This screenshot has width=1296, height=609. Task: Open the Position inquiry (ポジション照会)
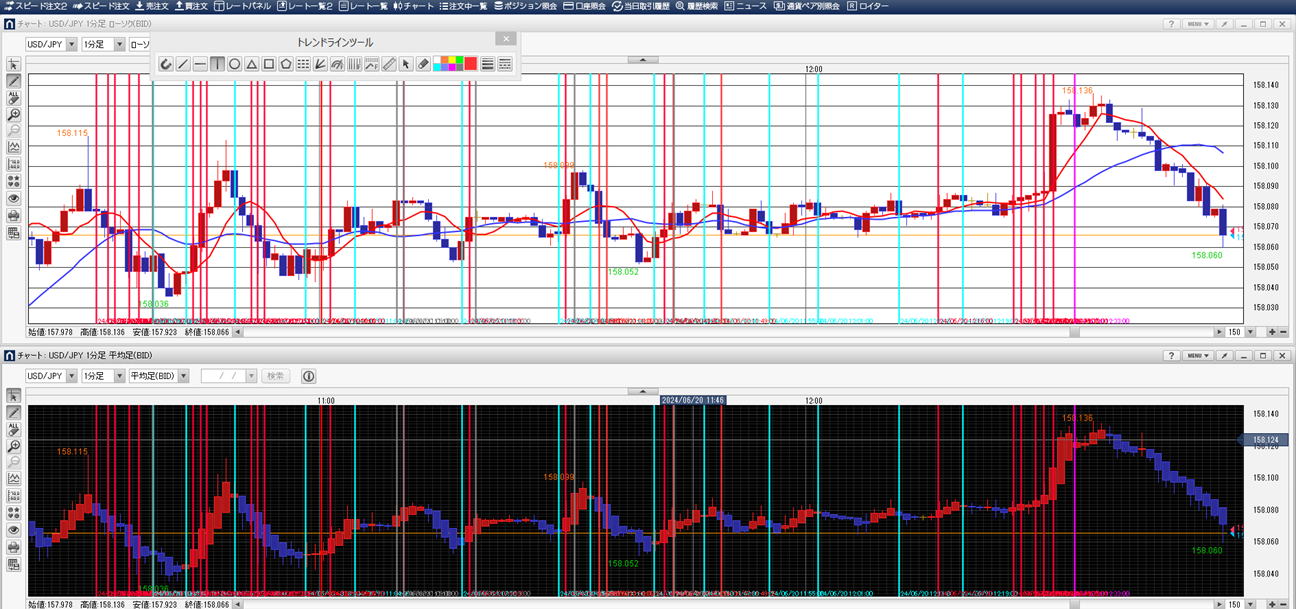pyautogui.click(x=526, y=6)
